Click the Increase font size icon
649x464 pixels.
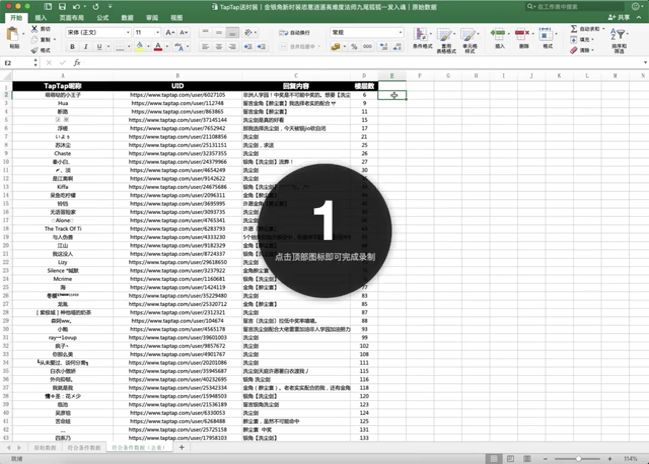tap(170, 32)
